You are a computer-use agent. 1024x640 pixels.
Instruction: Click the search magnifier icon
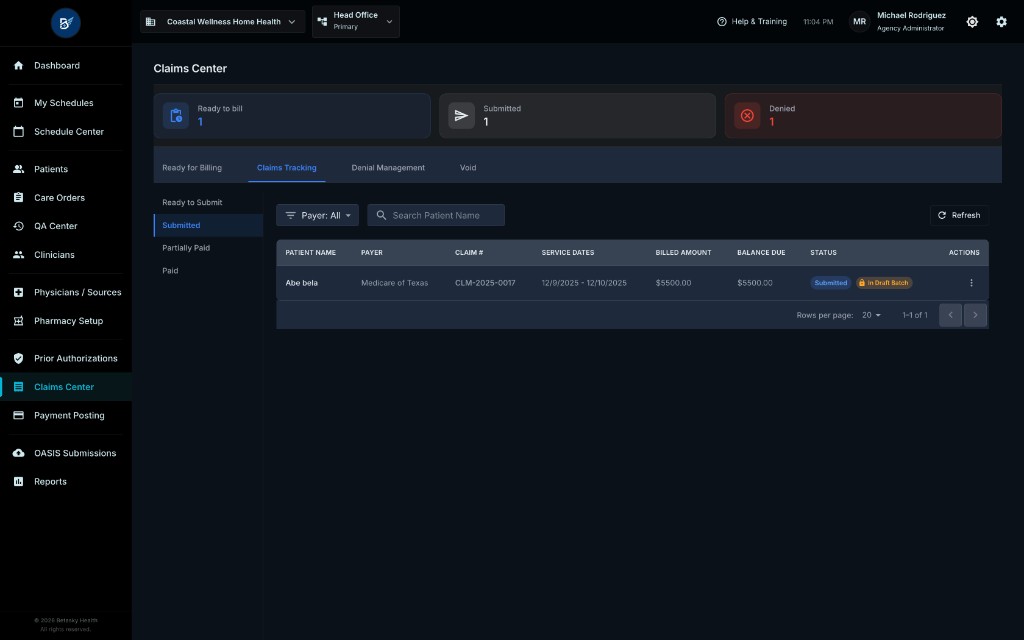point(381,215)
